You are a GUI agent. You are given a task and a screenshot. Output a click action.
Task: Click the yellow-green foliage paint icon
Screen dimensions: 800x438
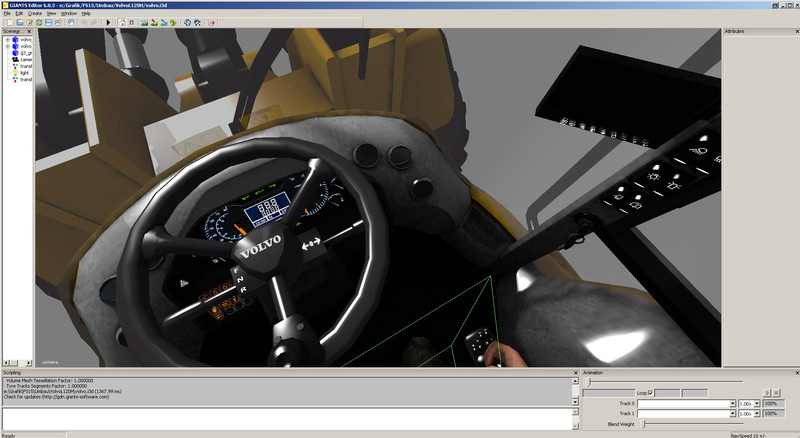coord(173,22)
